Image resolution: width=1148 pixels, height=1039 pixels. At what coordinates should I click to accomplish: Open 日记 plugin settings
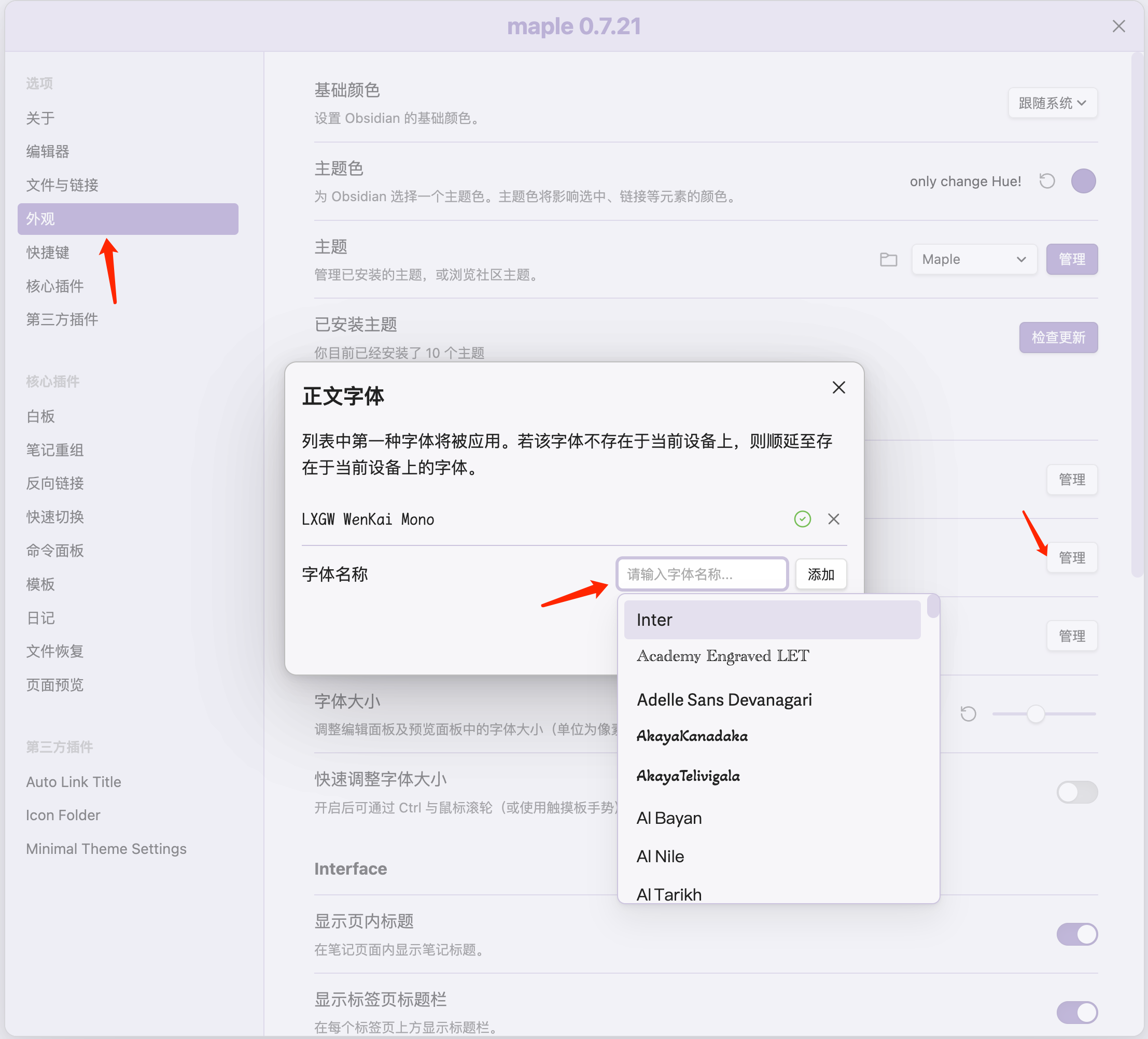pyautogui.click(x=128, y=617)
